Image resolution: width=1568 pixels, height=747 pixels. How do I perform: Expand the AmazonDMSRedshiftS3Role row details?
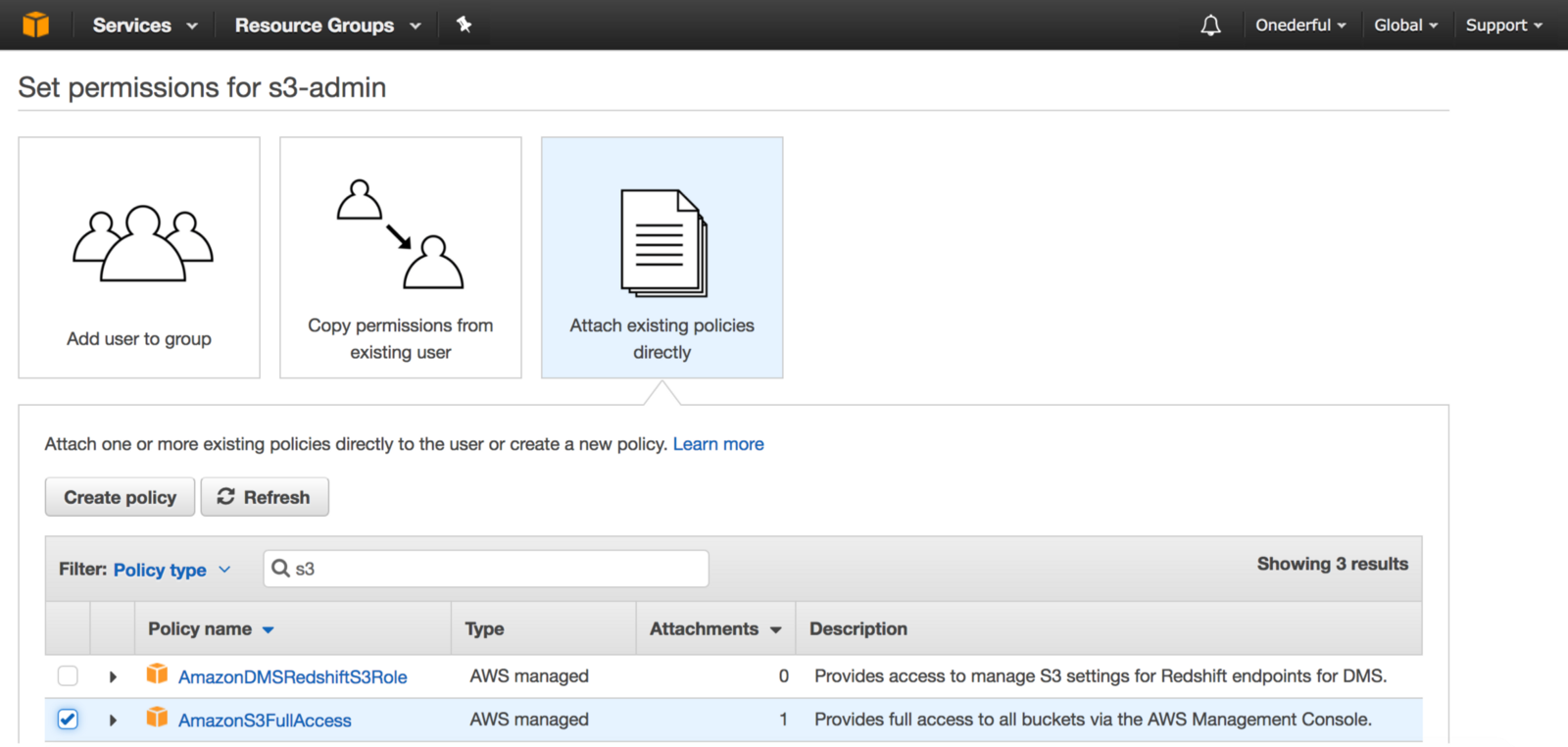[x=113, y=676]
